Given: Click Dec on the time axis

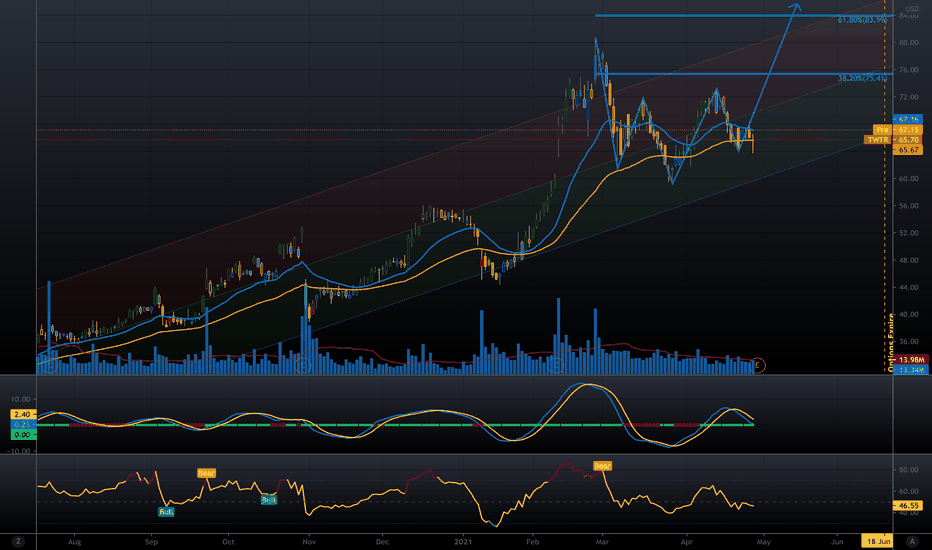Looking at the screenshot, I should click(382, 542).
